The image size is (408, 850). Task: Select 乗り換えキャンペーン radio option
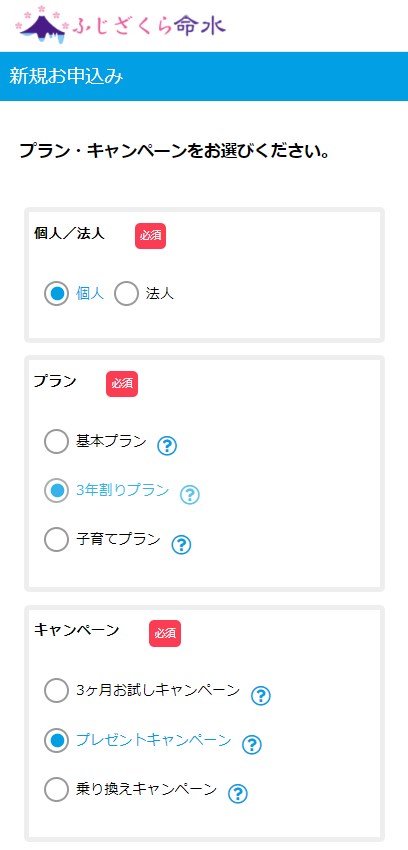(56, 789)
